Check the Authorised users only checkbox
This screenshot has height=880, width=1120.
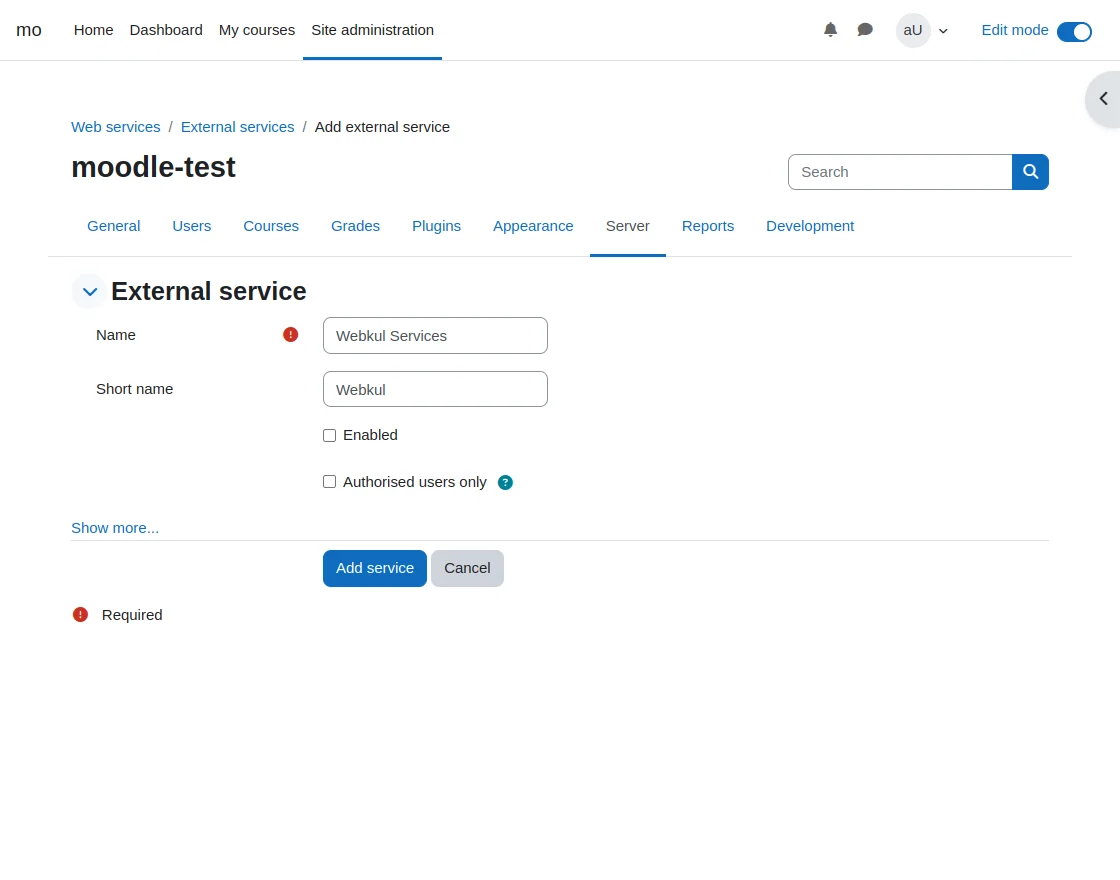[x=329, y=481]
